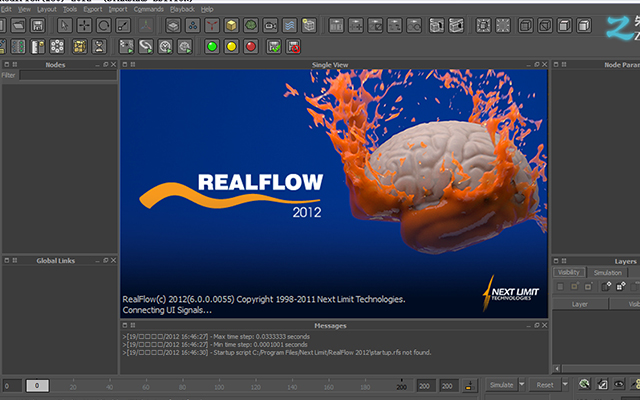
Task: Click the curved arrow script icon with green play
Action: 146,47
